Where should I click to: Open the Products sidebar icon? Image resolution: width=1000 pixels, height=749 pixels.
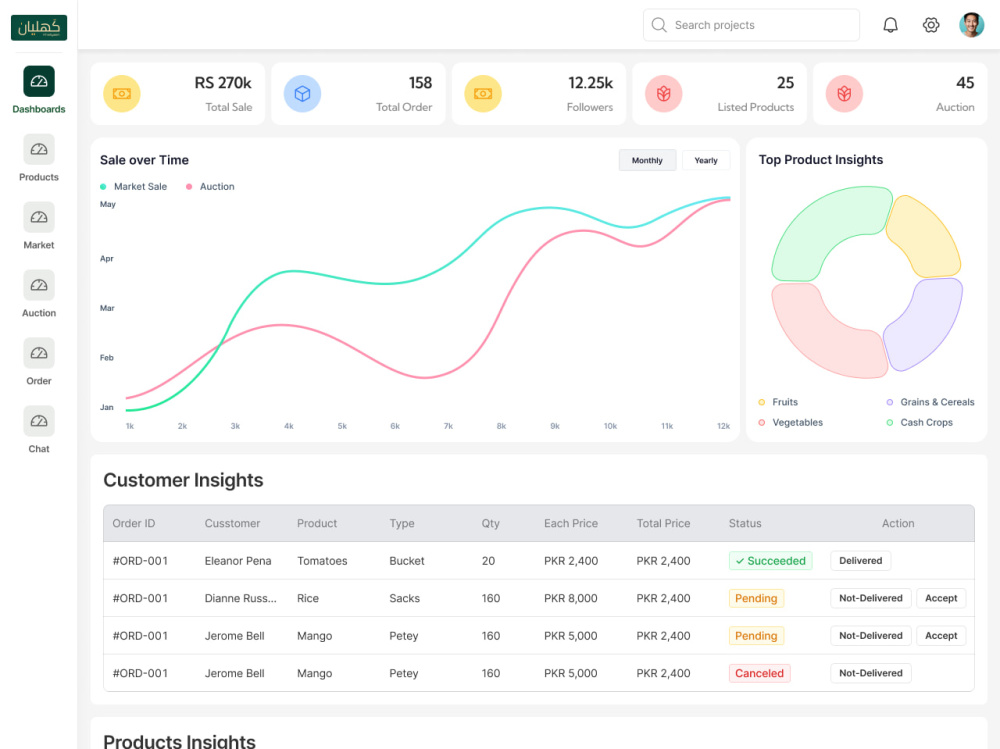[x=39, y=149]
